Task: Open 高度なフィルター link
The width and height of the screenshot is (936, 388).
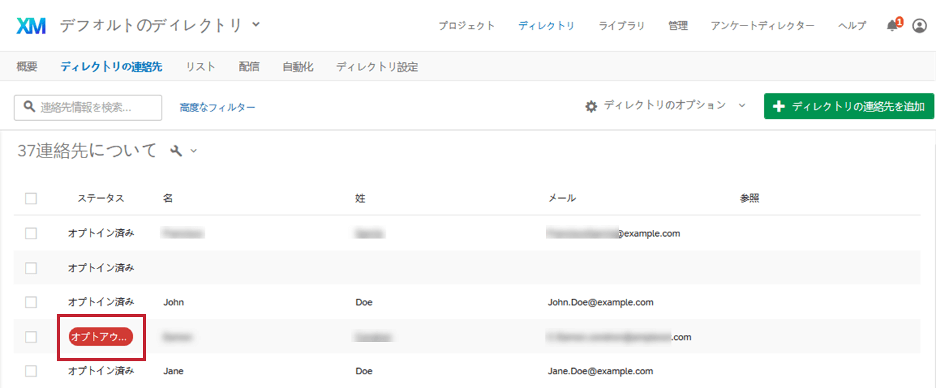Action: pyautogui.click(x=217, y=107)
